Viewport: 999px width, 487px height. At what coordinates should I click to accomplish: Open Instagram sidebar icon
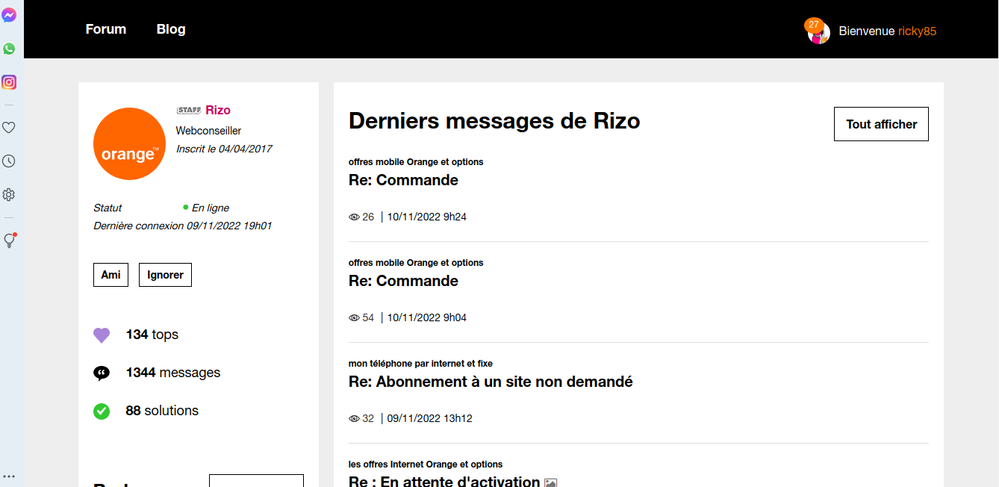9,82
